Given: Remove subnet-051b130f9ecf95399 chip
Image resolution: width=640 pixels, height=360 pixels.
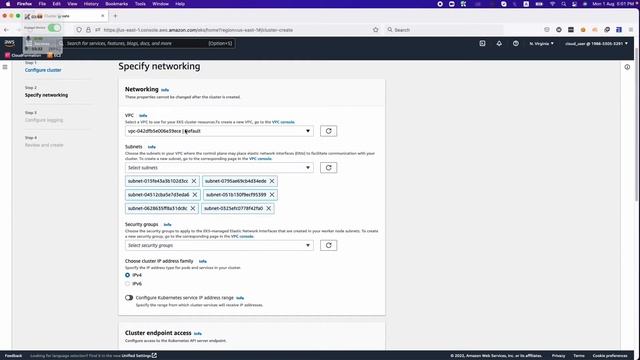Looking at the screenshot, I should pyautogui.click(x=272, y=195).
